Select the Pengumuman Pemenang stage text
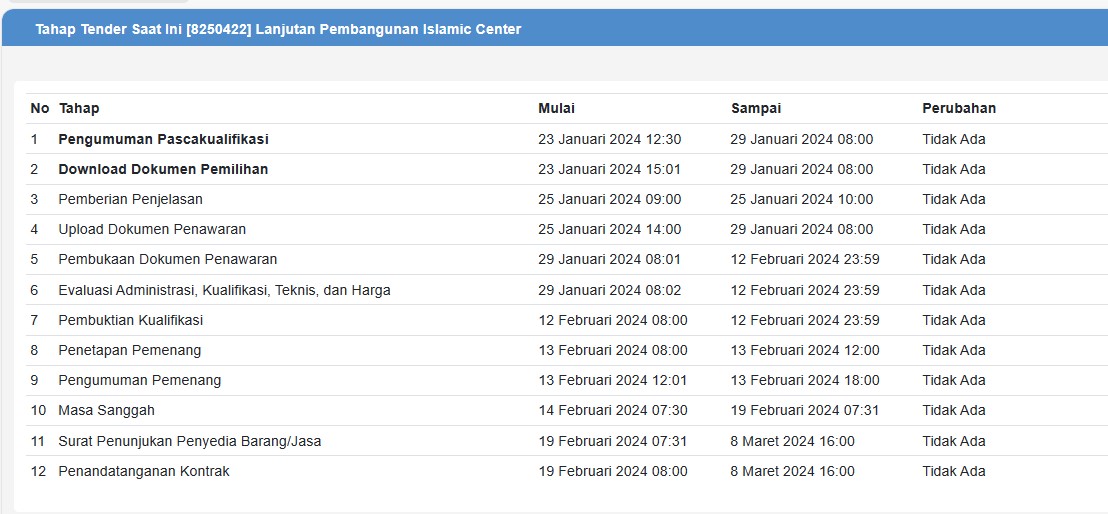Screen dimensions: 1108x514 coord(139,380)
